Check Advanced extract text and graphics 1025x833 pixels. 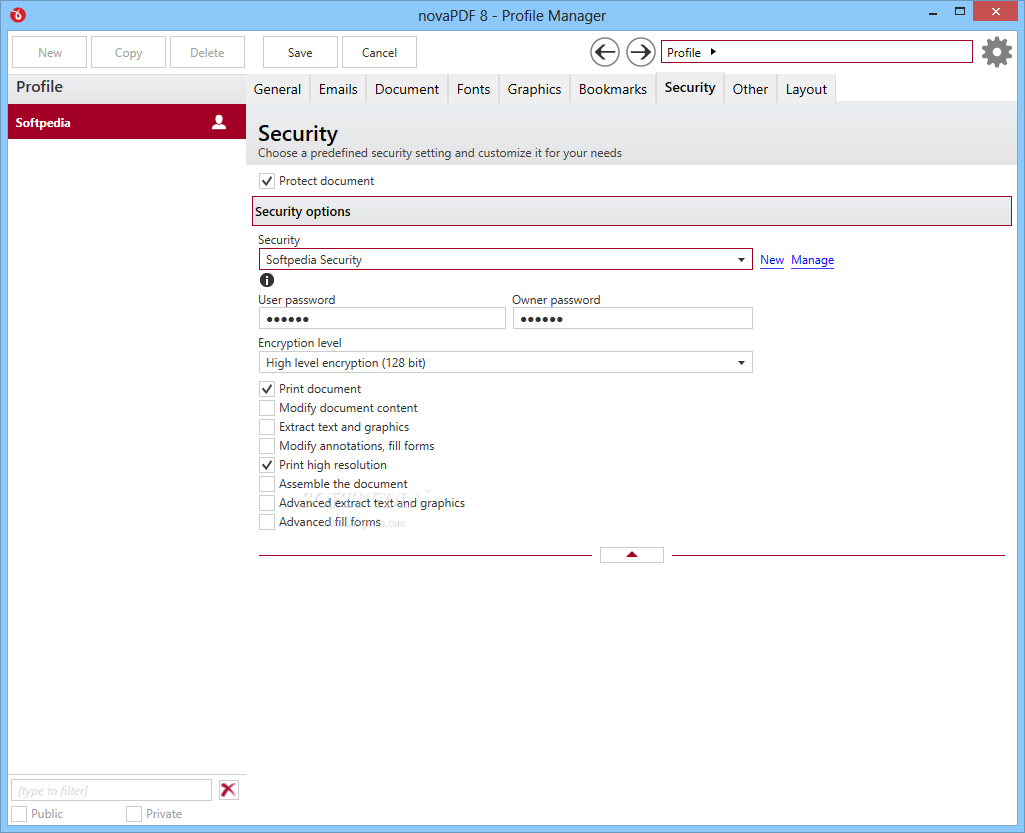click(x=267, y=503)
